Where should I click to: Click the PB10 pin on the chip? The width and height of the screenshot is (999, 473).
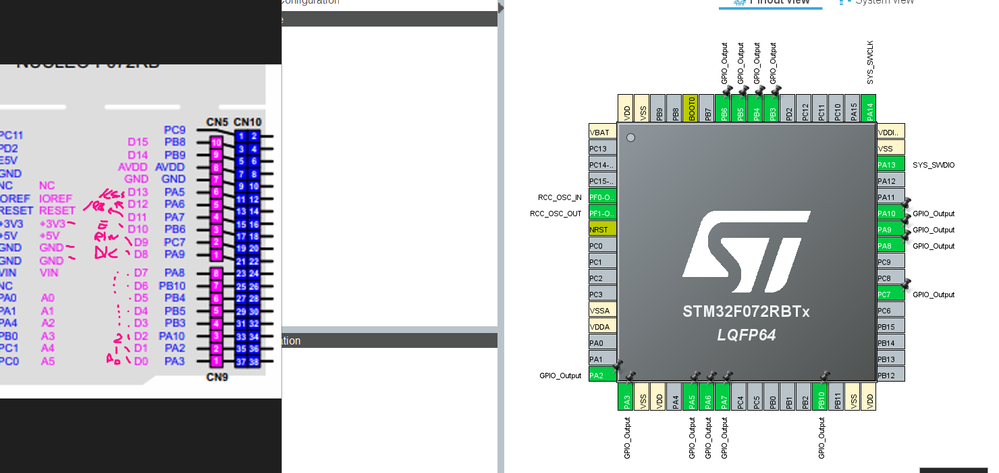pos(821,396)
